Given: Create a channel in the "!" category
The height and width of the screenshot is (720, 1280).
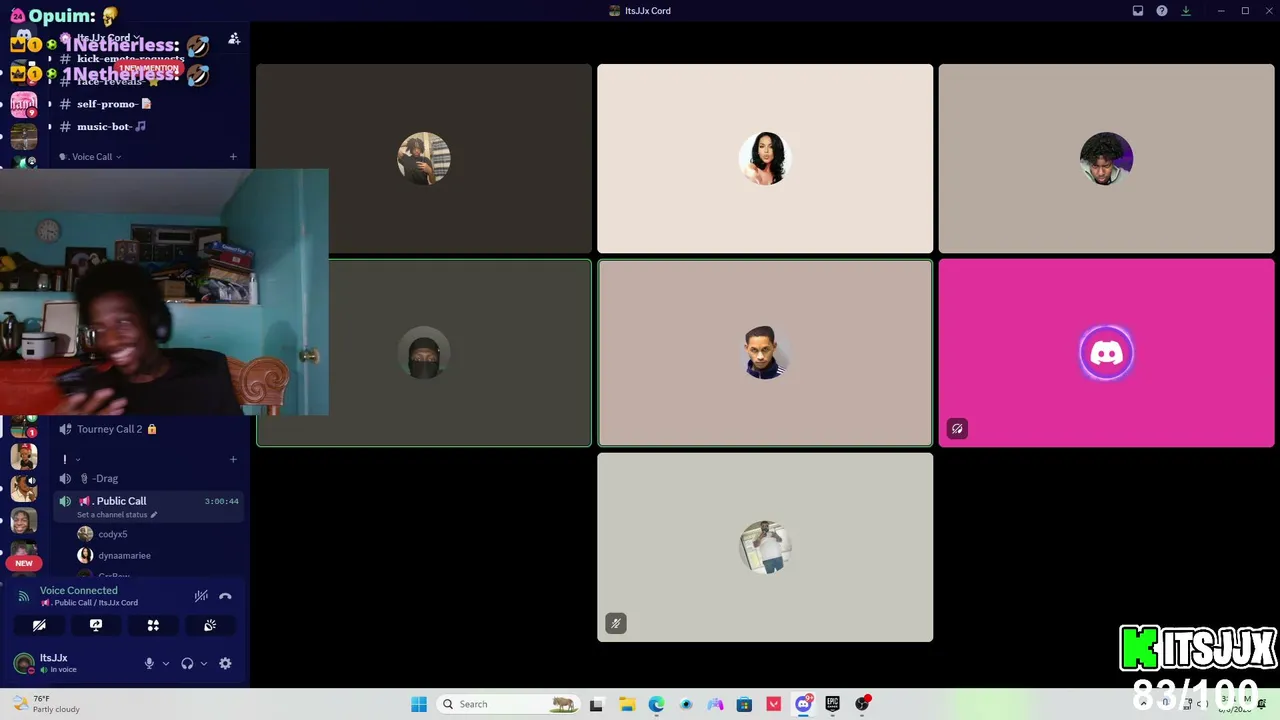Looking at the screenshot, I should pos(233,459).
